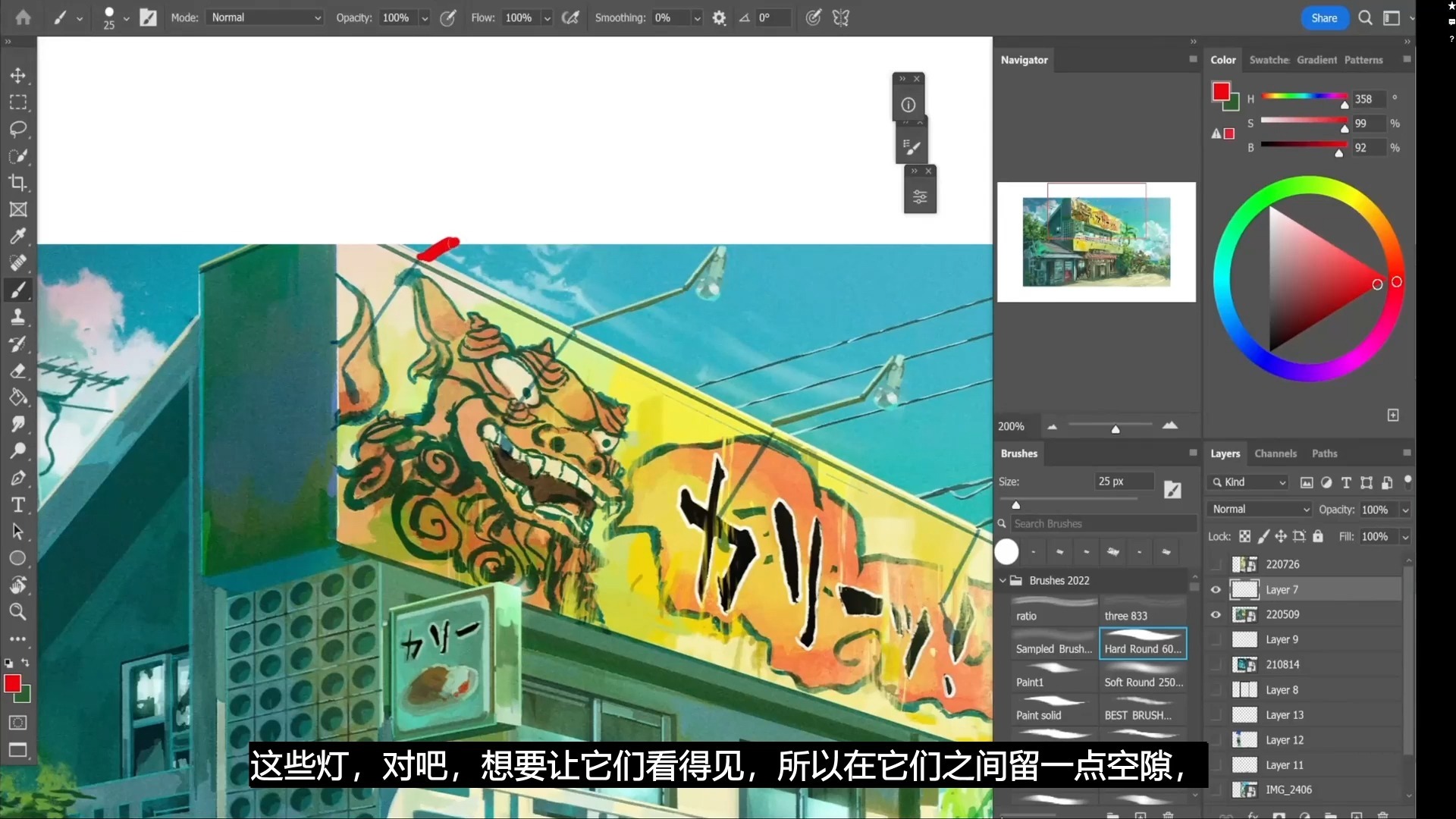Select the Healing Brush tool

[18, 263]
